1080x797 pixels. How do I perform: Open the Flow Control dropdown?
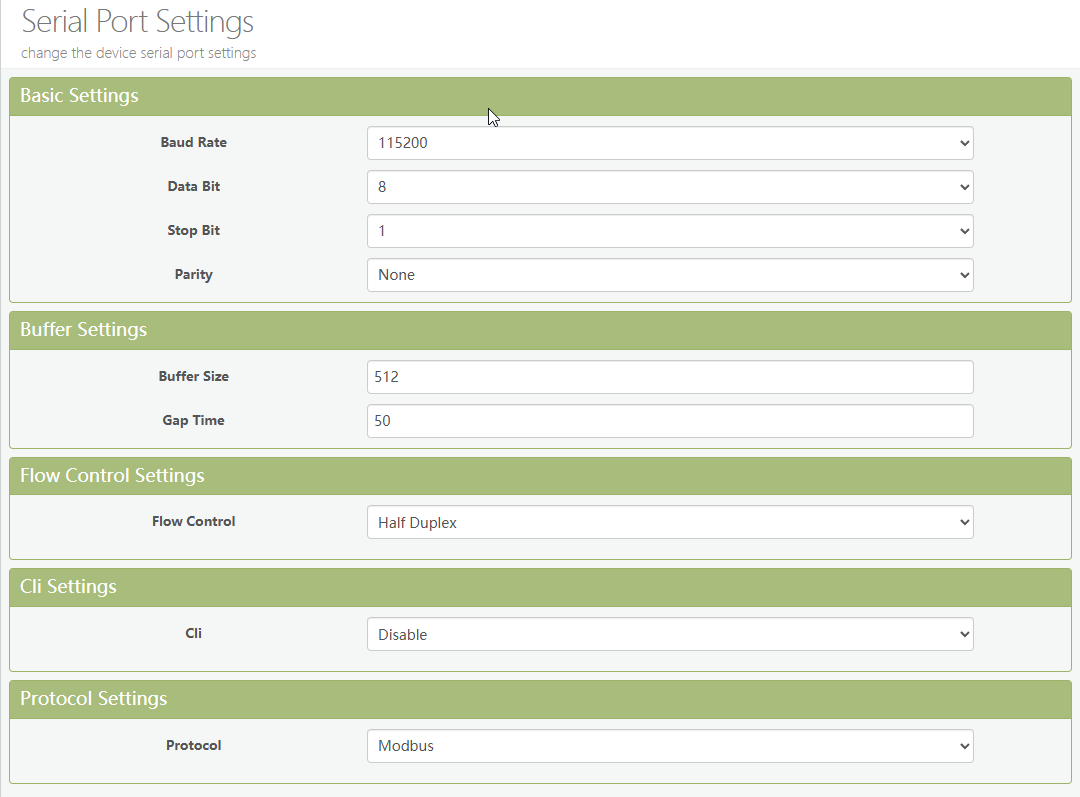[669, 522]
